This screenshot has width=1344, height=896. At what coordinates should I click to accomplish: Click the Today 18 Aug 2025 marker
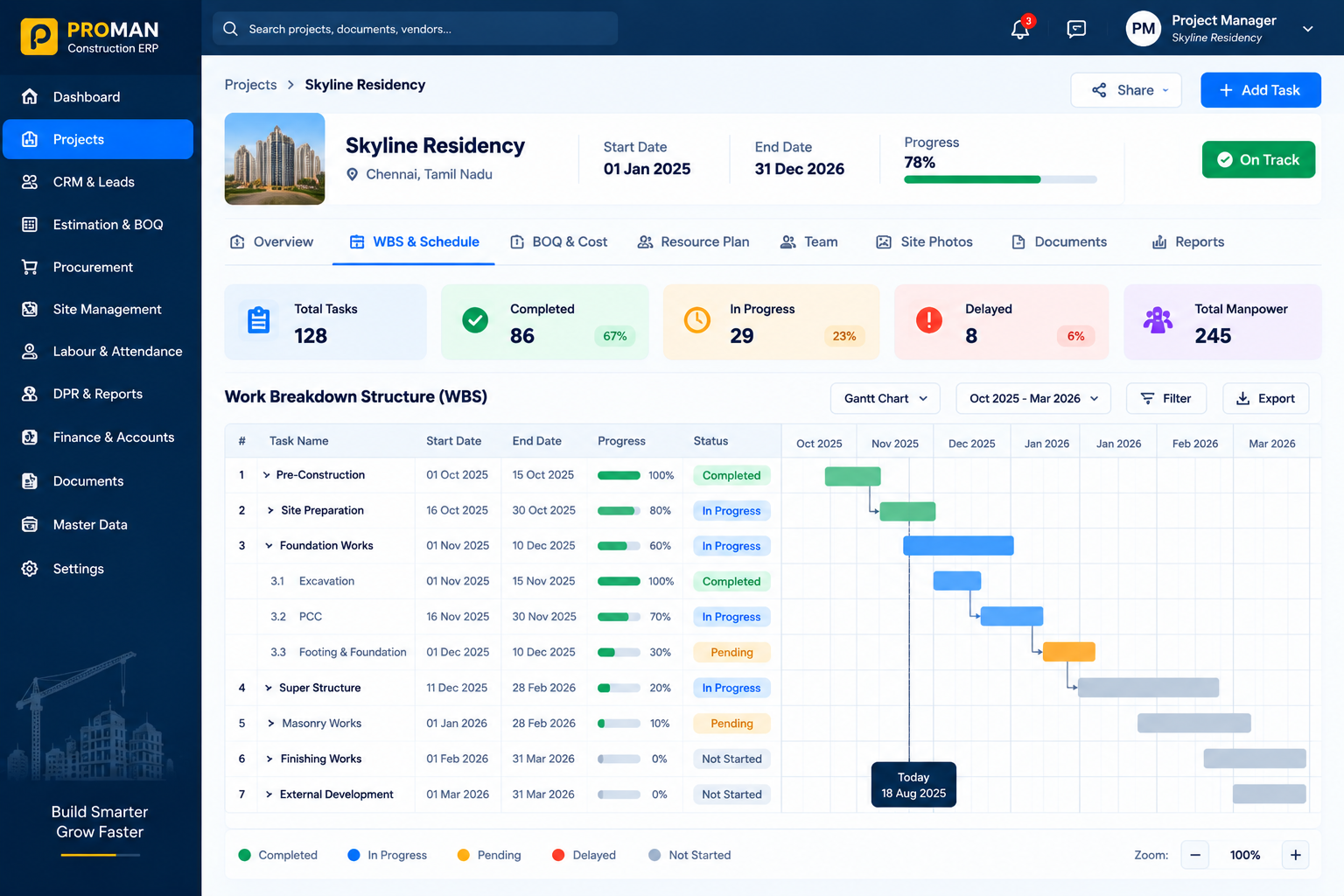pos(913,785)
